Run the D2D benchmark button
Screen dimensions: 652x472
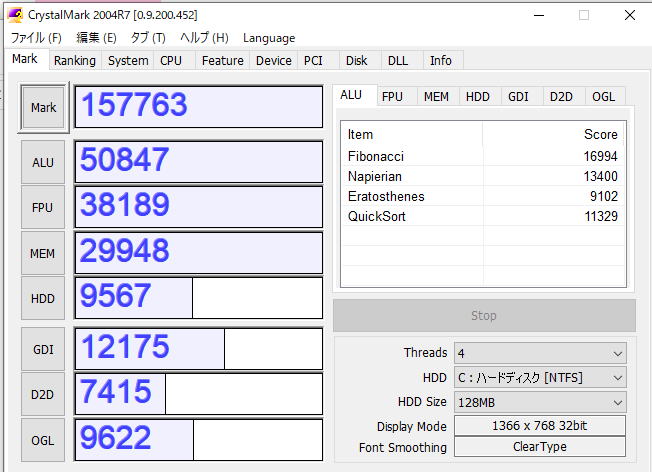point(43,394)
